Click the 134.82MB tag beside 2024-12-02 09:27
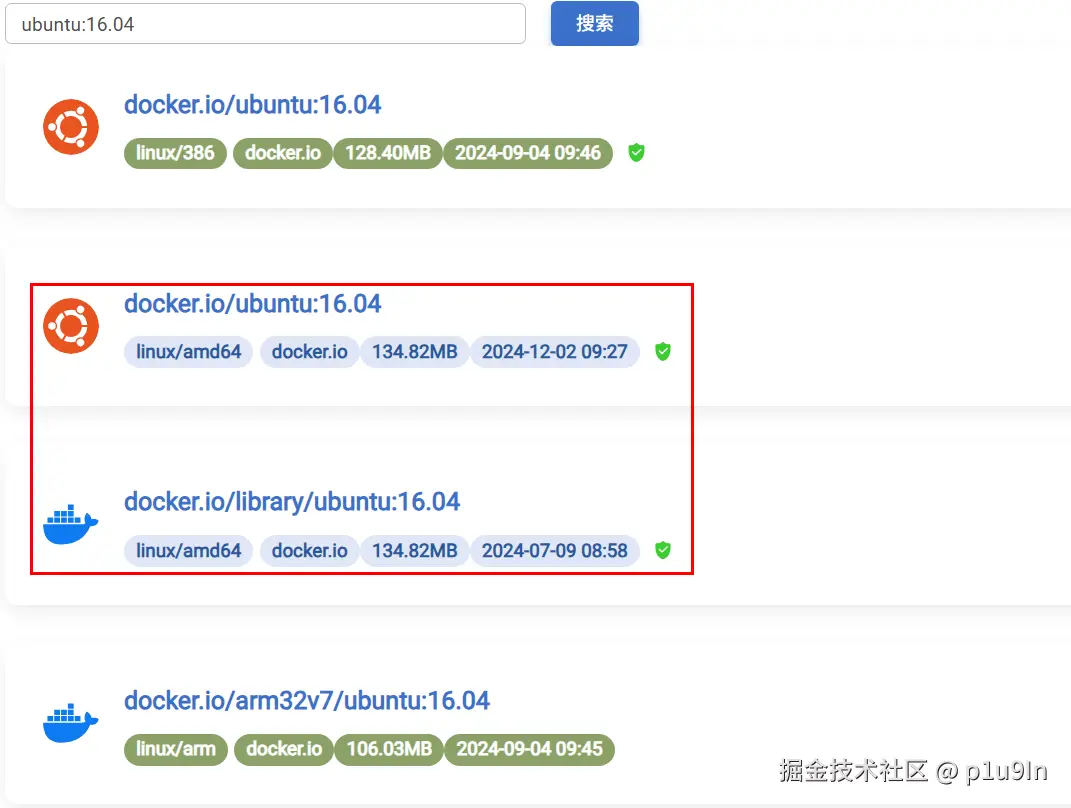 415,352
